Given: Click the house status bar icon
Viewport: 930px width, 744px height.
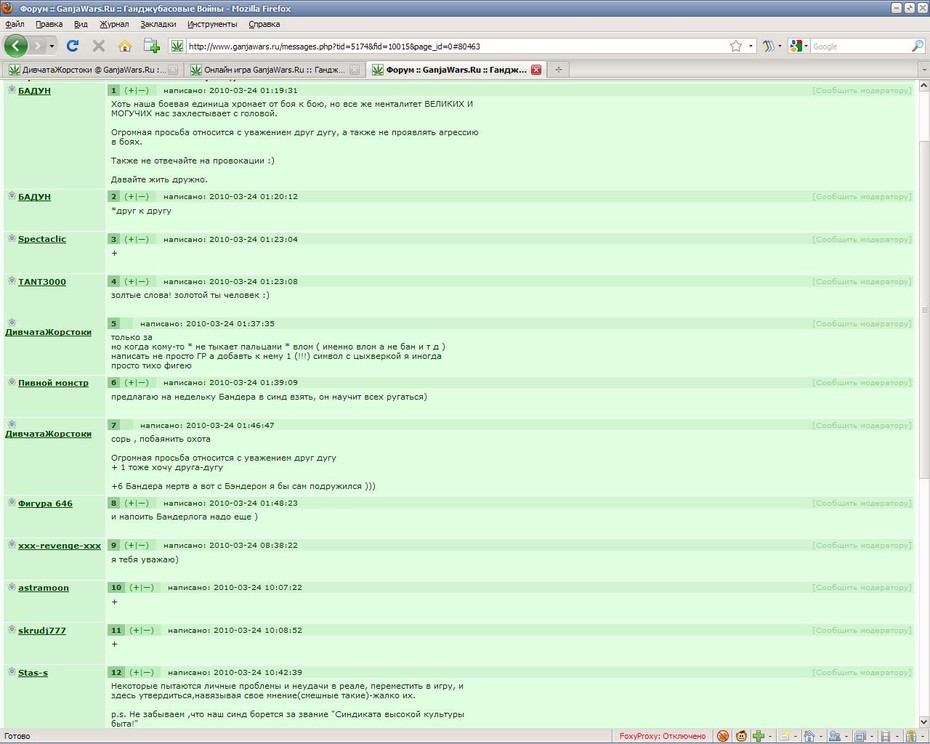Looking at the screenshot, I should (809, 736).
